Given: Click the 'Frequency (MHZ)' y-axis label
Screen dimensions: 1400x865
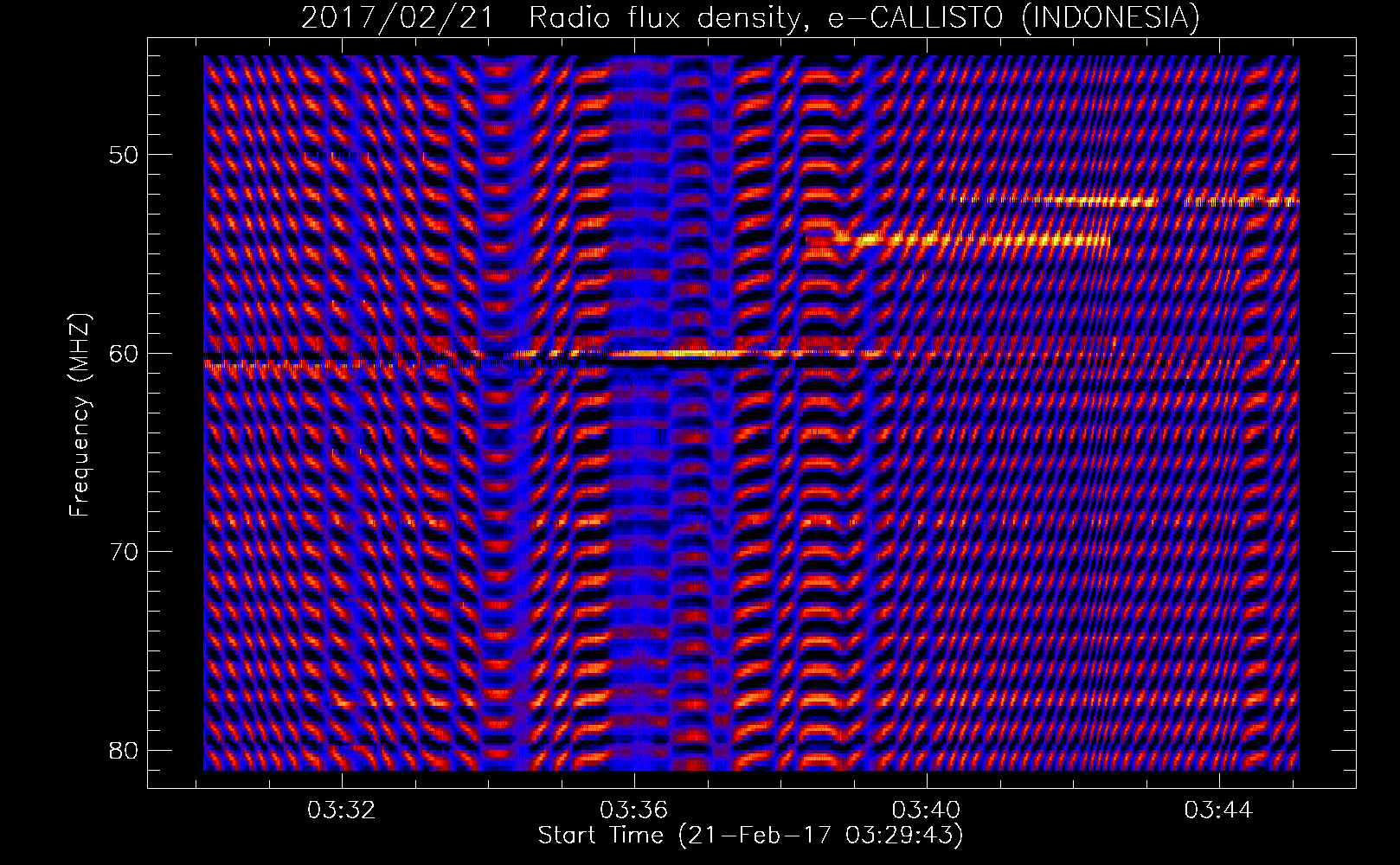Looking at the screenshot, I should [80, 414].
